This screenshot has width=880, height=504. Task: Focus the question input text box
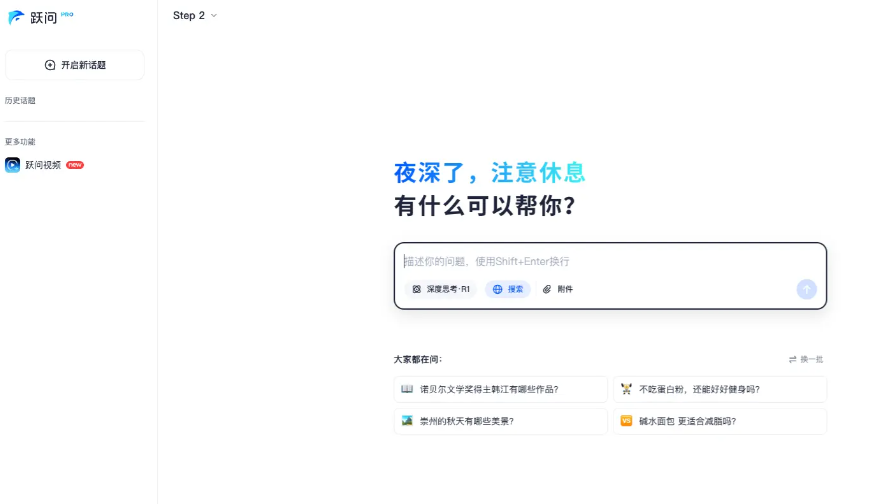pos(610,261)
